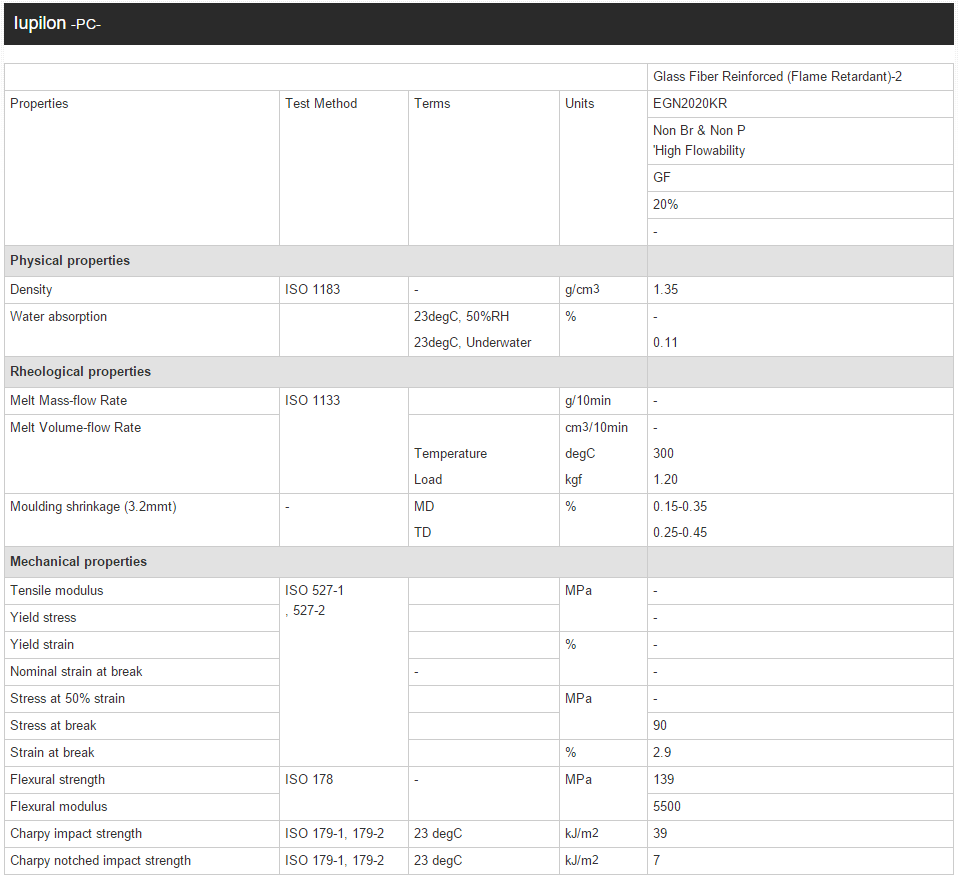Click the 'Physical properties' section heading
The image size is (958, 875).
point(70,260)
